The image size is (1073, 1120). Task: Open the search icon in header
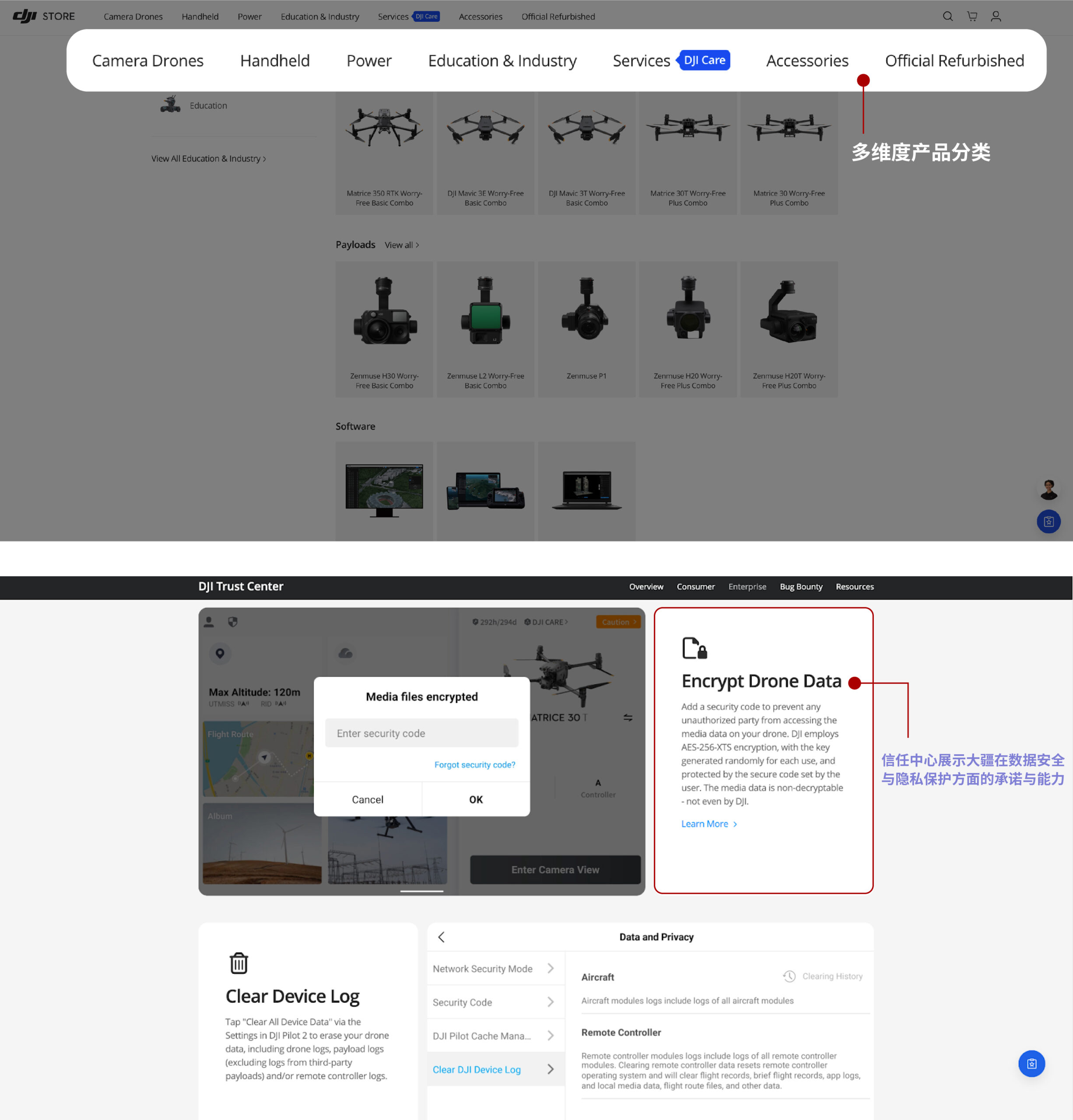point(947,16)
